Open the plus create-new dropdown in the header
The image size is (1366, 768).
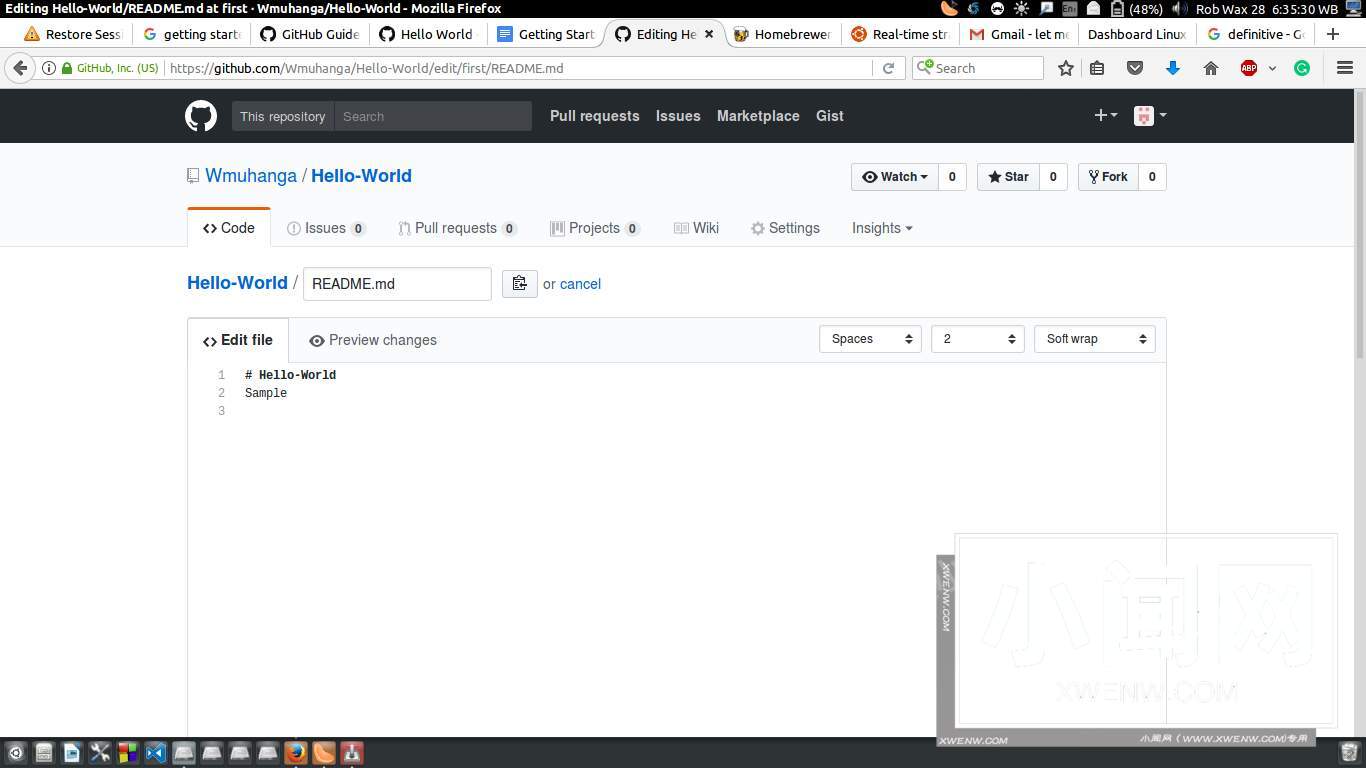coord(1105,115)
